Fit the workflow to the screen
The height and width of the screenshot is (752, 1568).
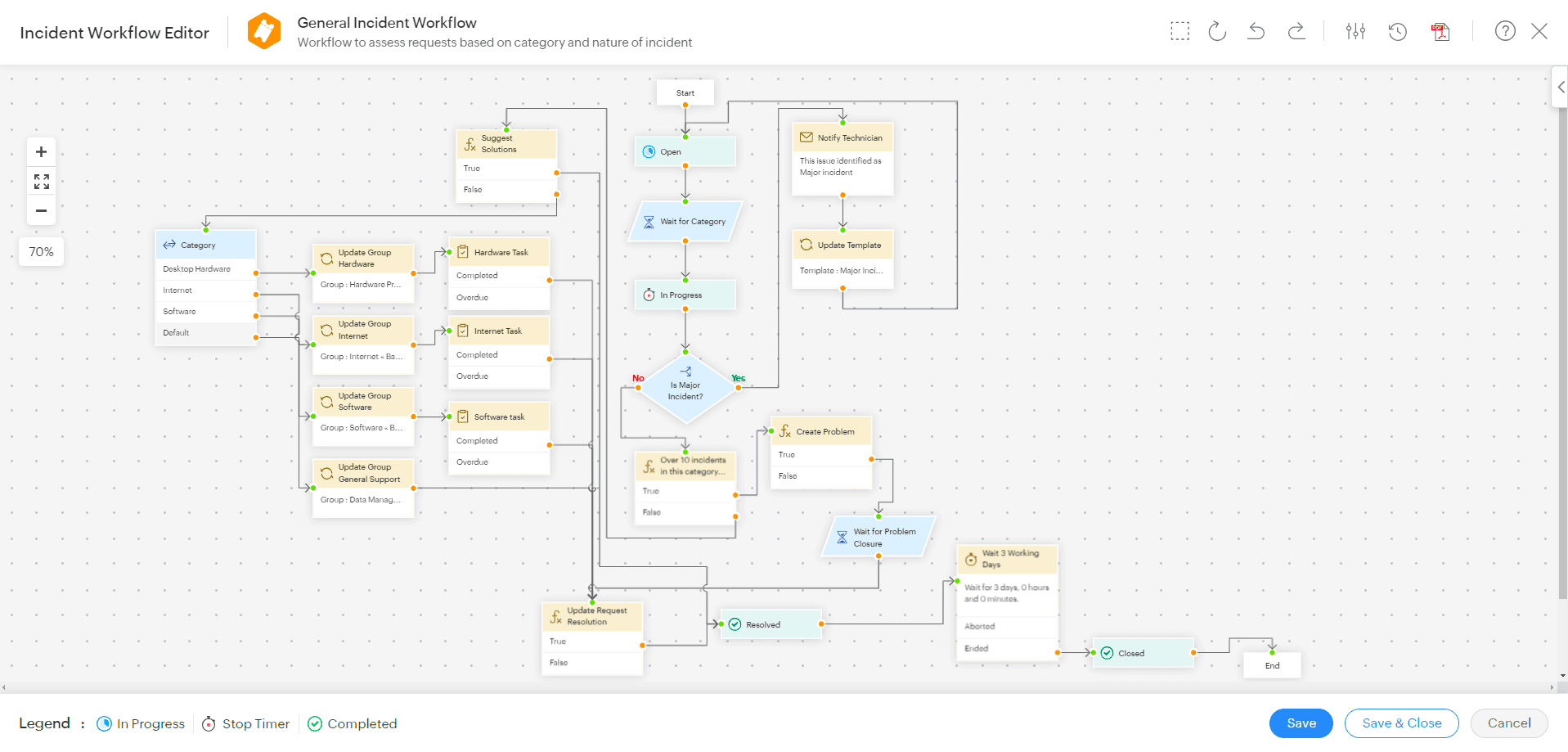(x=41, y=181)
